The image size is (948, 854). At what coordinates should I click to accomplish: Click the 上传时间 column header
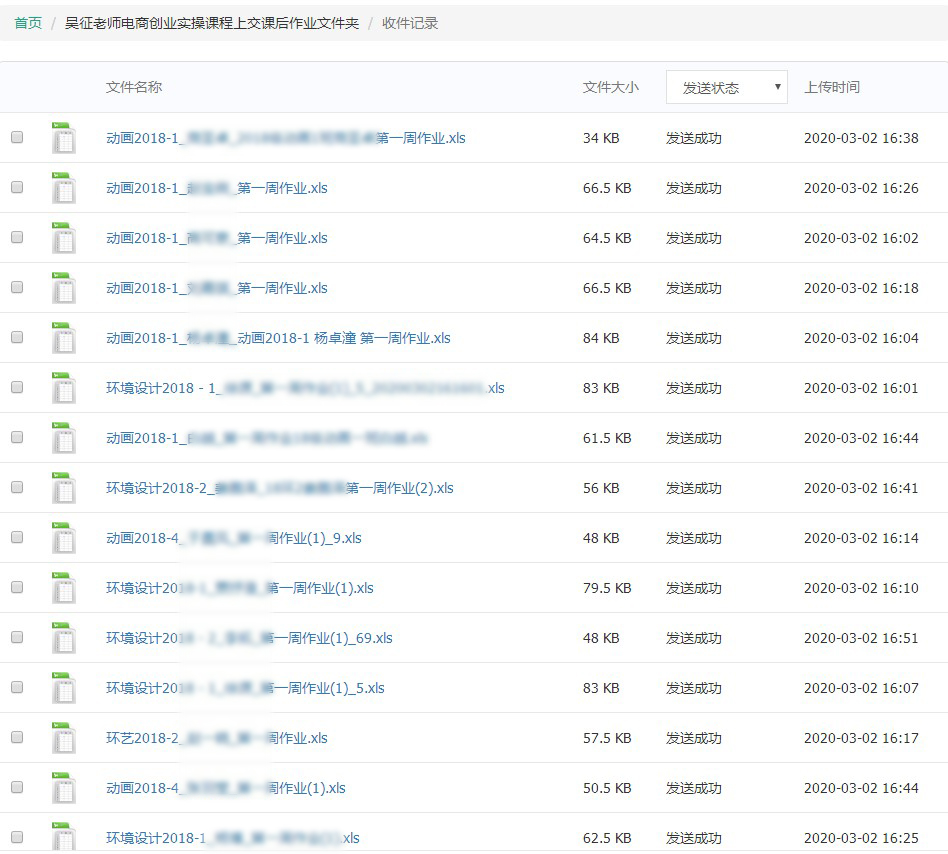pyautogui.click(x=831, y=87)
